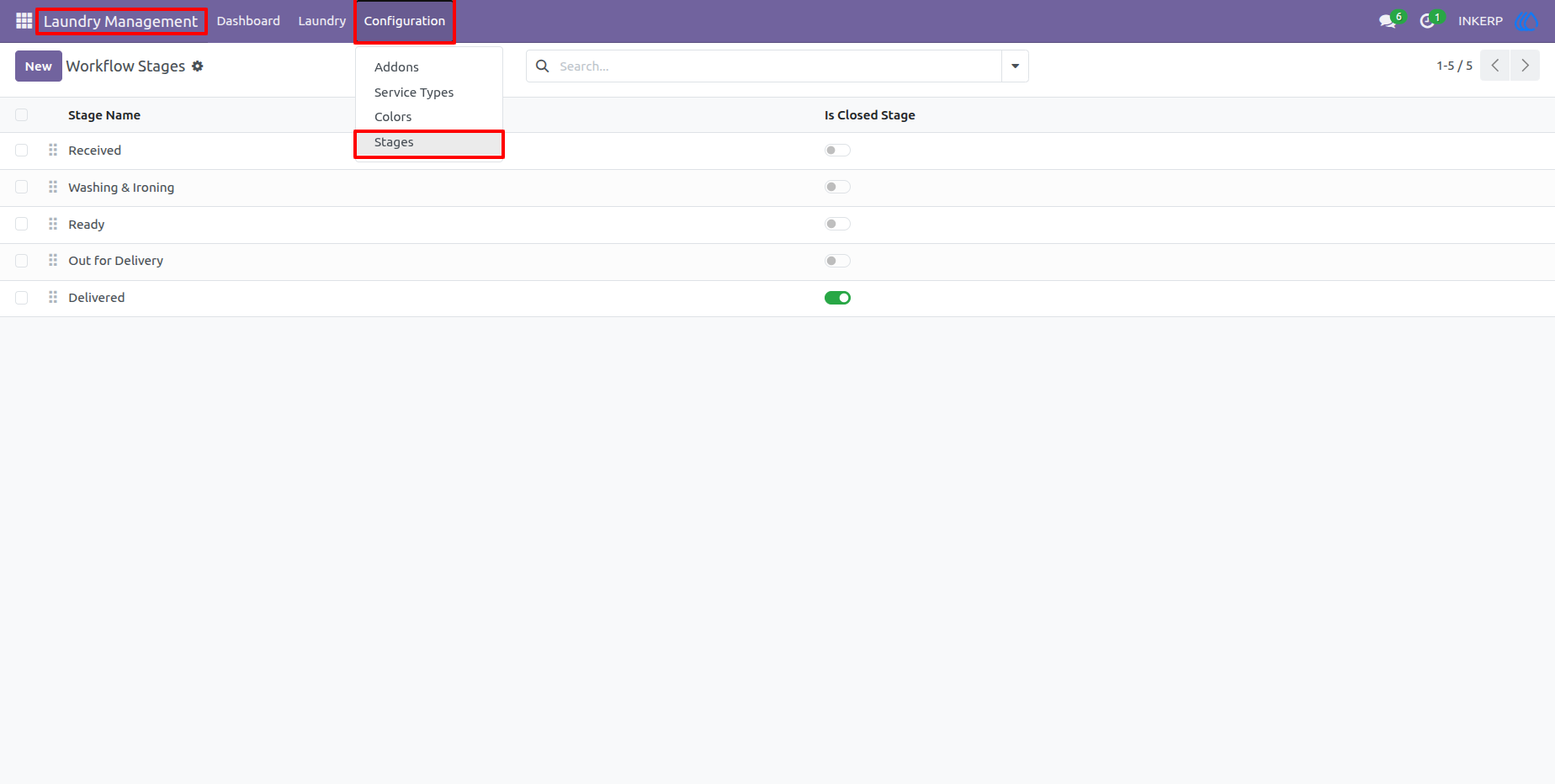Go to previous page arrow
This screenshot has width=1555, height=784.
pyautogui.click(x=1495, y=66)
